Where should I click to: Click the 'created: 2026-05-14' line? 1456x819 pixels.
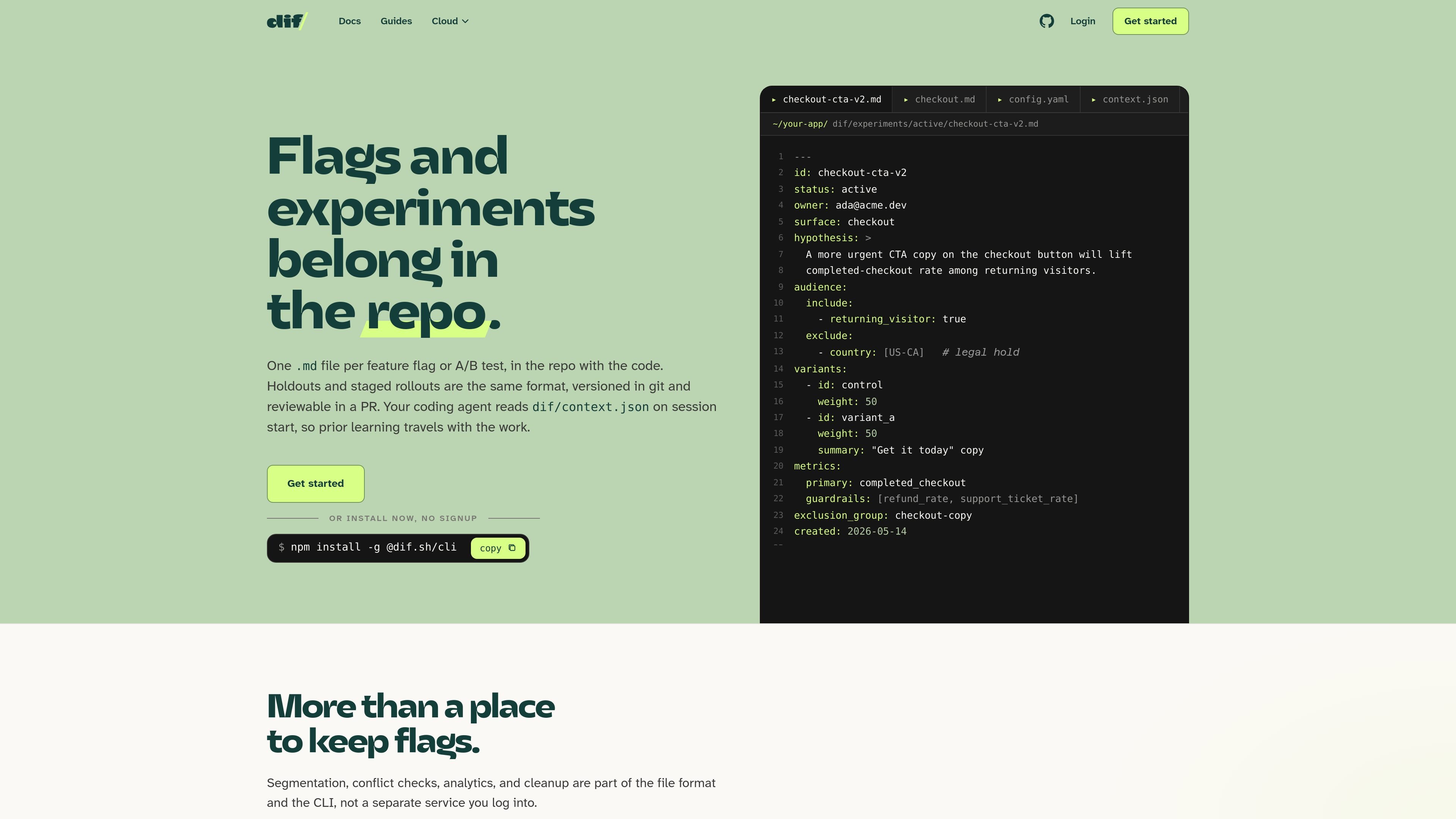[850, 531]
